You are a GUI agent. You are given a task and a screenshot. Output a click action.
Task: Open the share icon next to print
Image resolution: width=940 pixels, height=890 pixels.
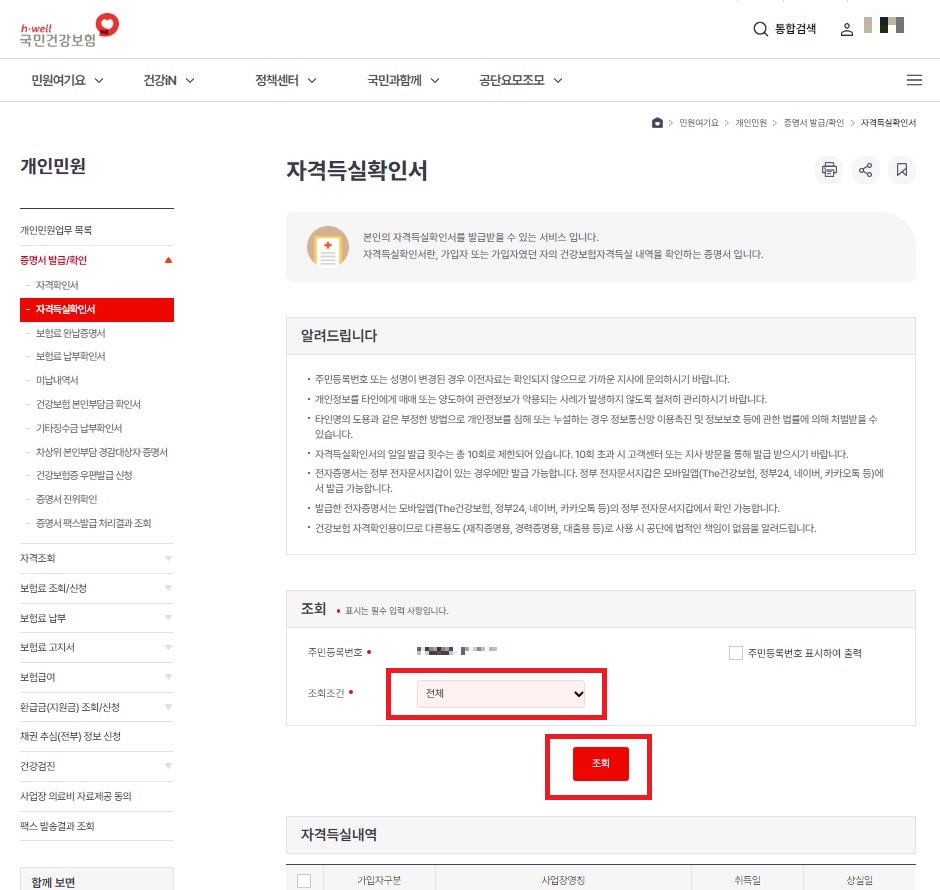[865, 169]
